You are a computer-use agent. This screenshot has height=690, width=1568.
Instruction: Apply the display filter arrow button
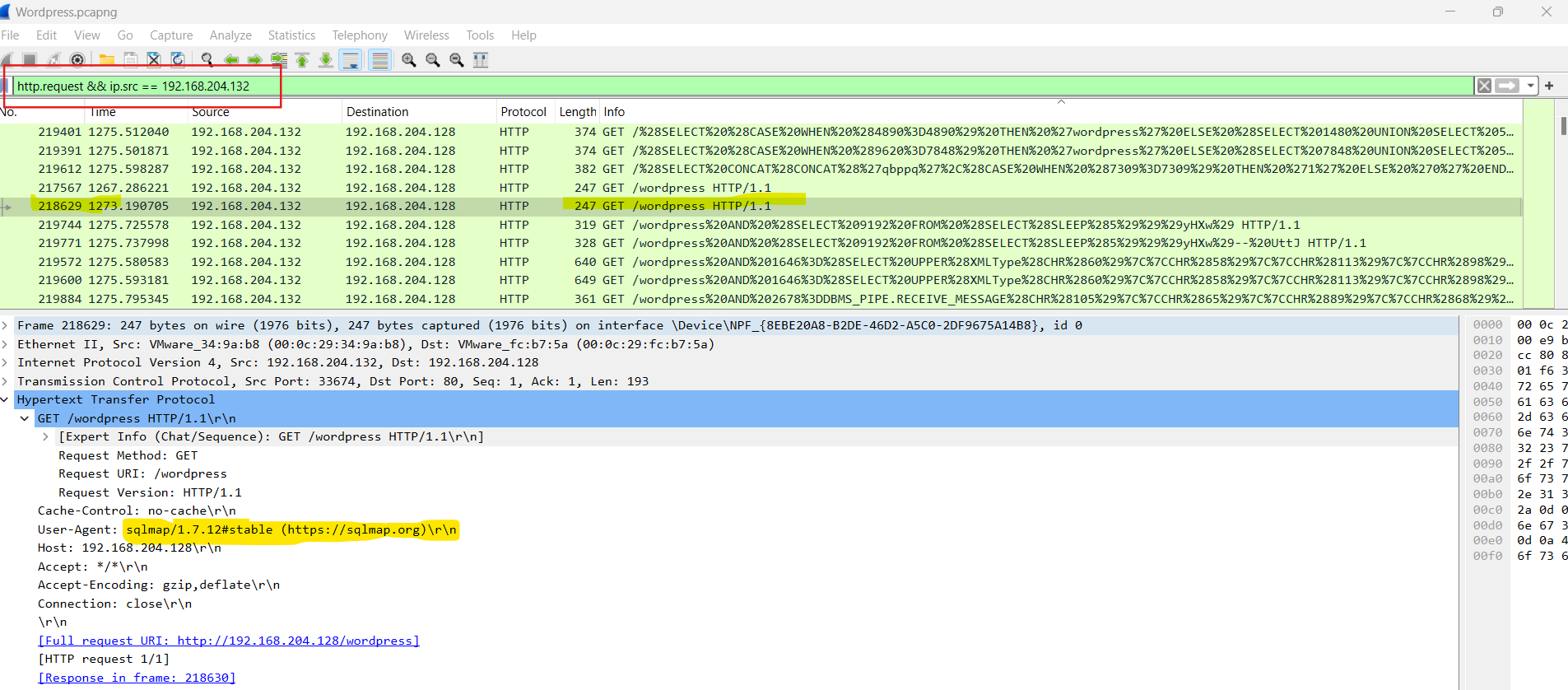pyautogui.click(x=1507, y=86)
